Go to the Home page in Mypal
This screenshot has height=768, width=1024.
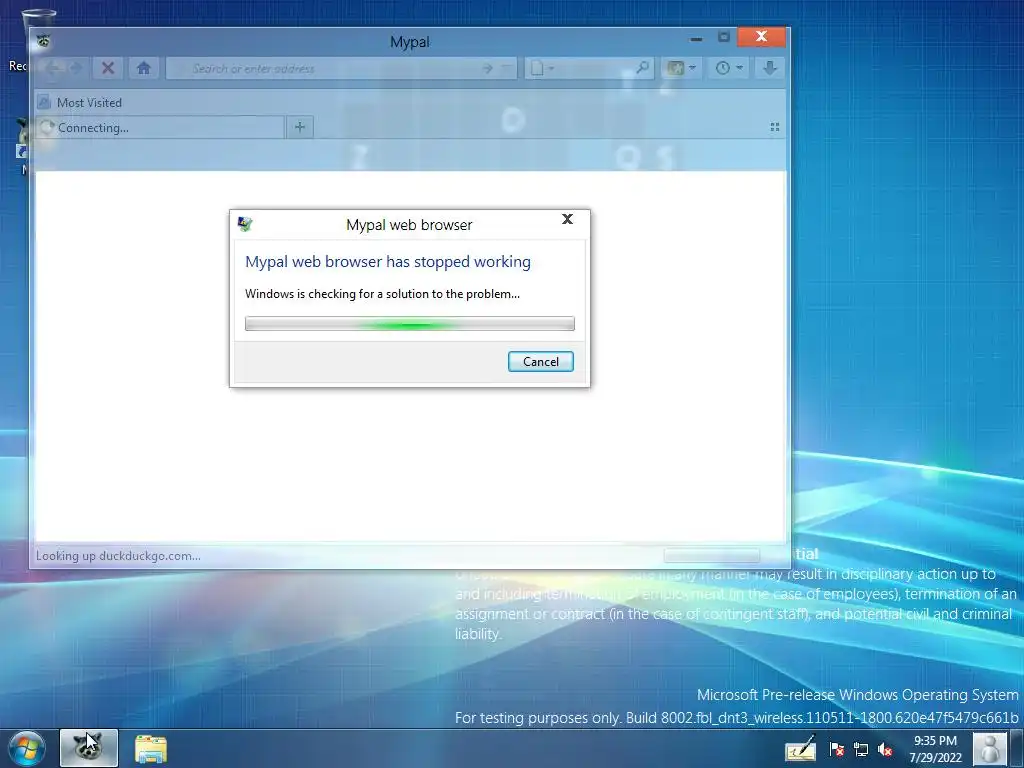coord(144,68)
